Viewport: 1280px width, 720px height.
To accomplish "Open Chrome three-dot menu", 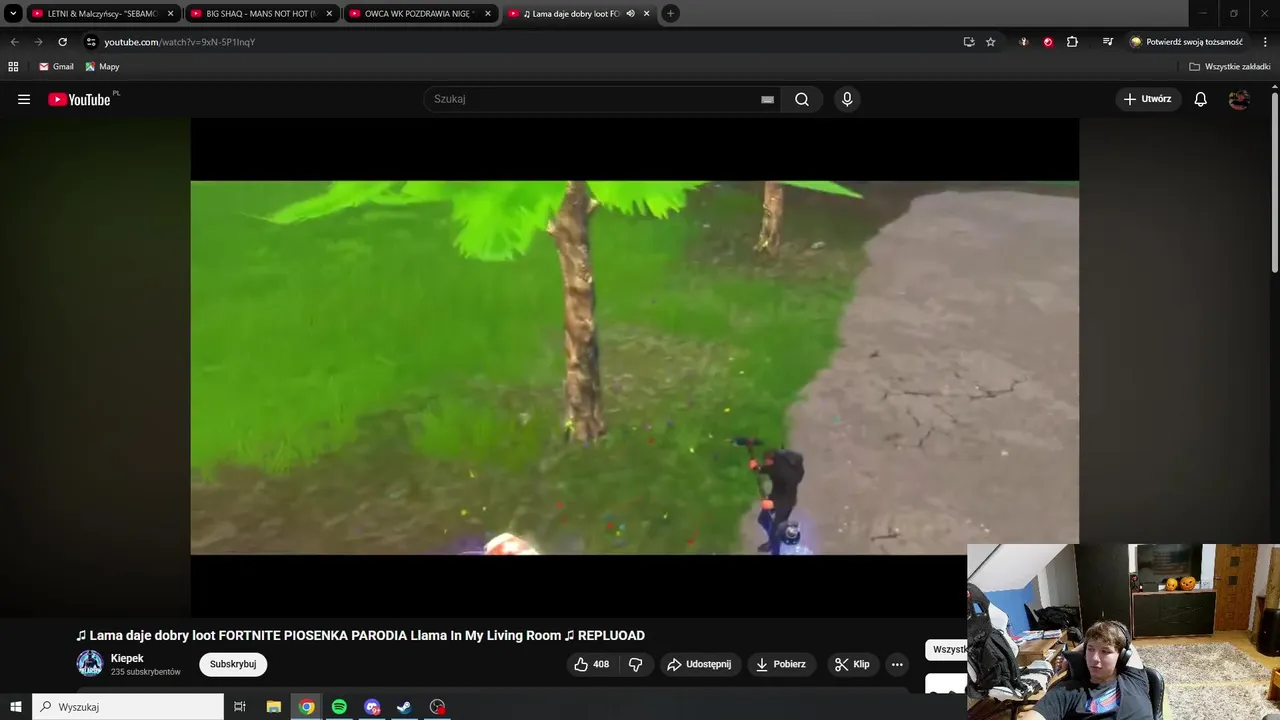I will 1266,42.
